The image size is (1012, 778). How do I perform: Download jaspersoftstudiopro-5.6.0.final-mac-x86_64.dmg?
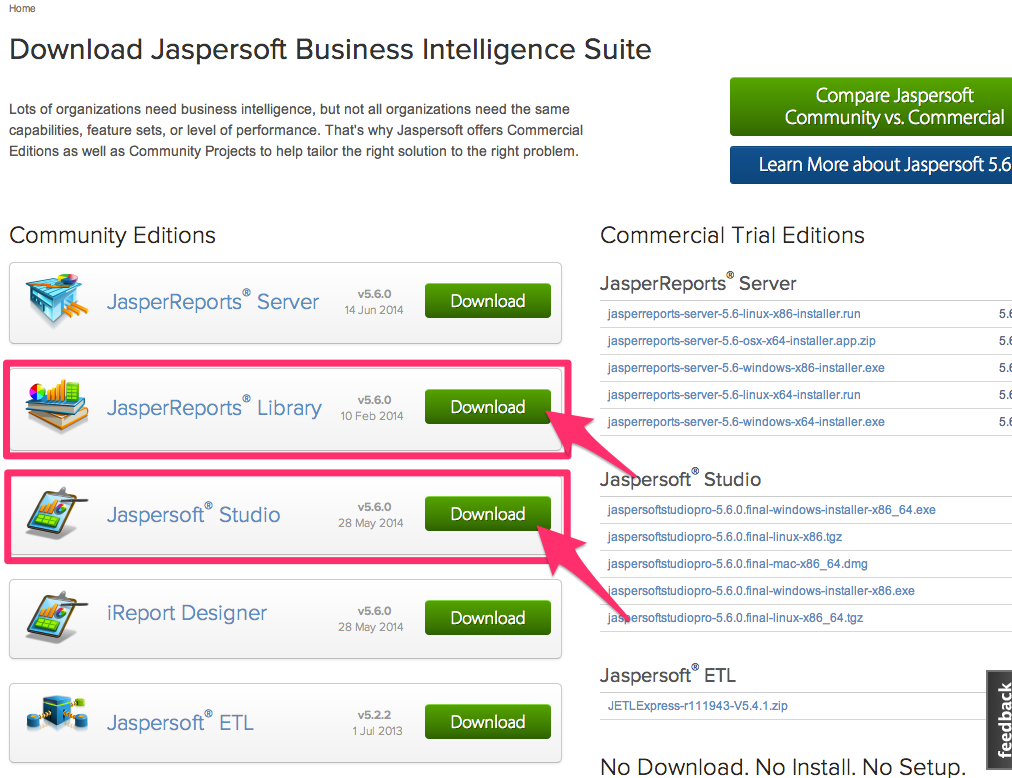738,564
